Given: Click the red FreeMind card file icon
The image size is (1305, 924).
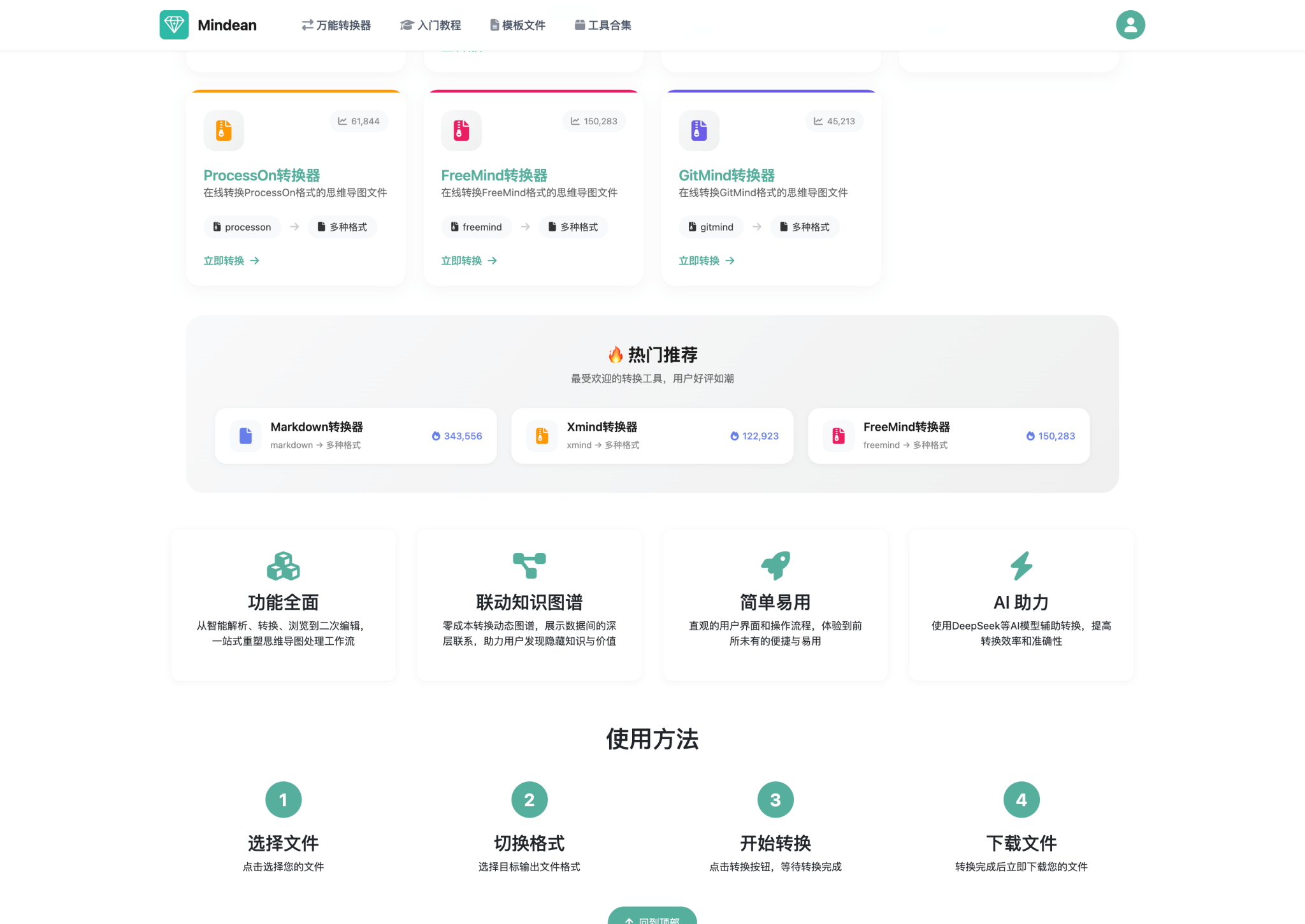Looking at the screenshot, I should 461,131.
